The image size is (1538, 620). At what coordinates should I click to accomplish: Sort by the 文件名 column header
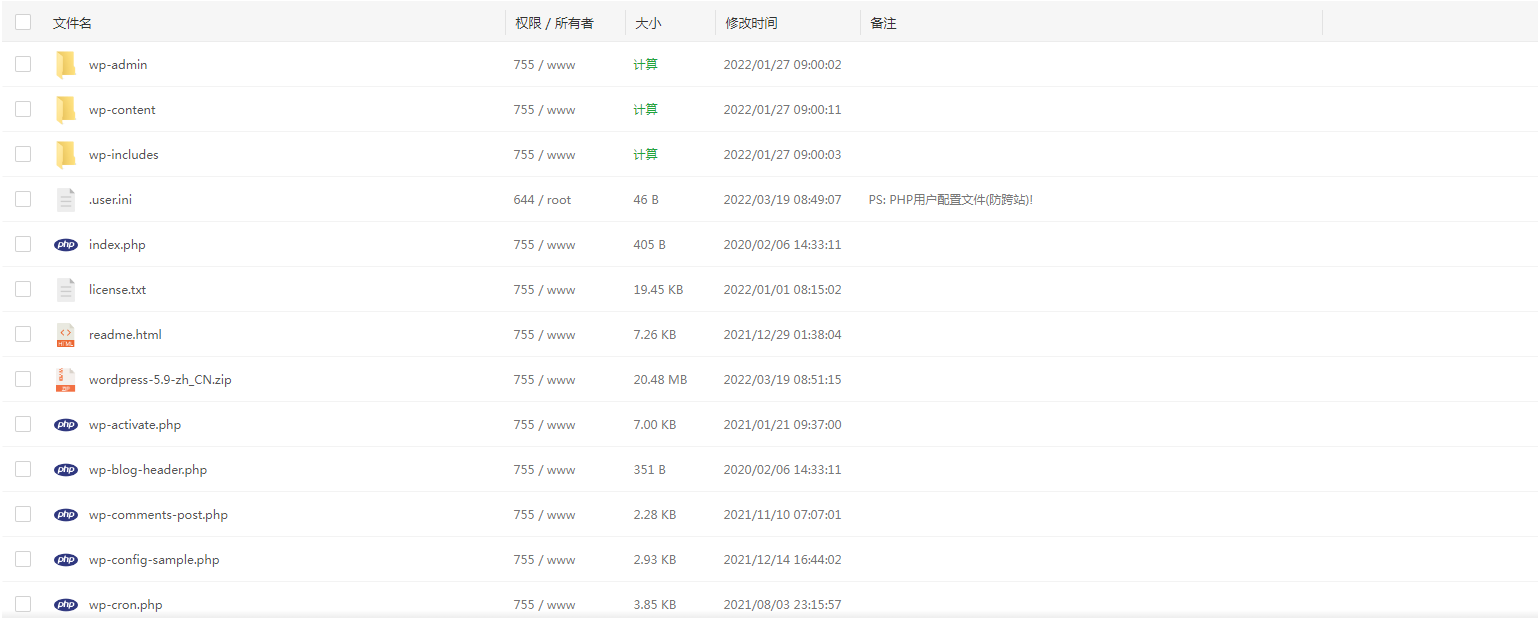(72, 23)
